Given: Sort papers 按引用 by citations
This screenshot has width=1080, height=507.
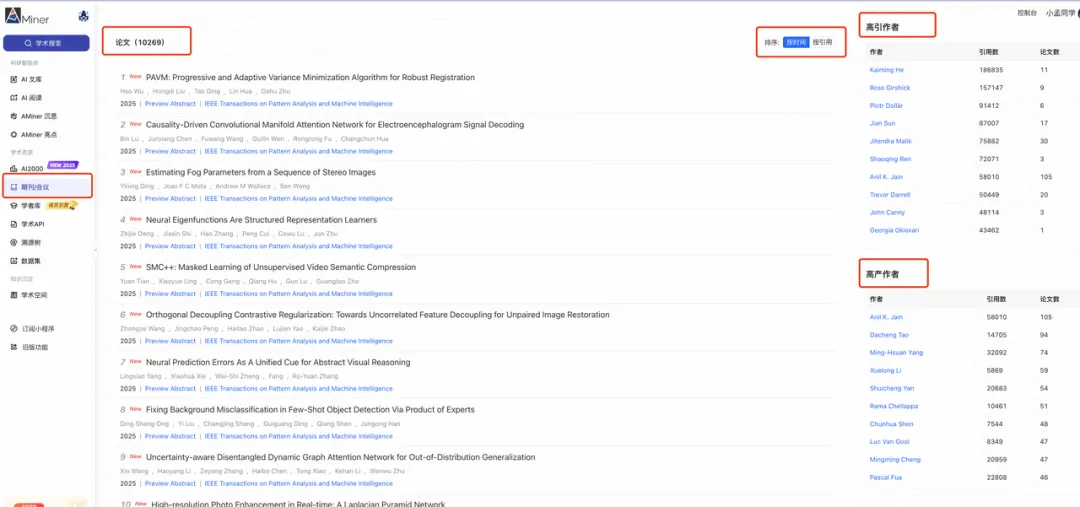Looking at the screenshot, I should pyautogui.click(x=822, y=43).
